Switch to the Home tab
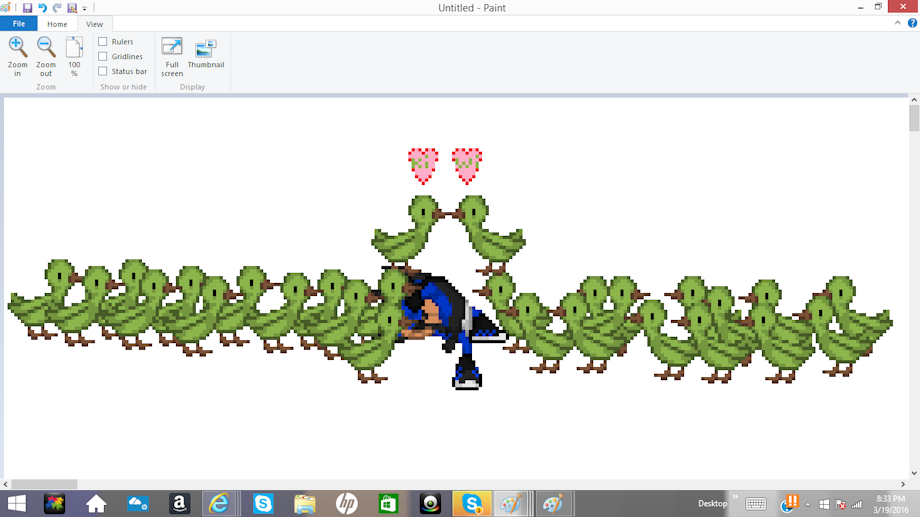The width and height of the screenshot is (920, 517). coord(57,24)
